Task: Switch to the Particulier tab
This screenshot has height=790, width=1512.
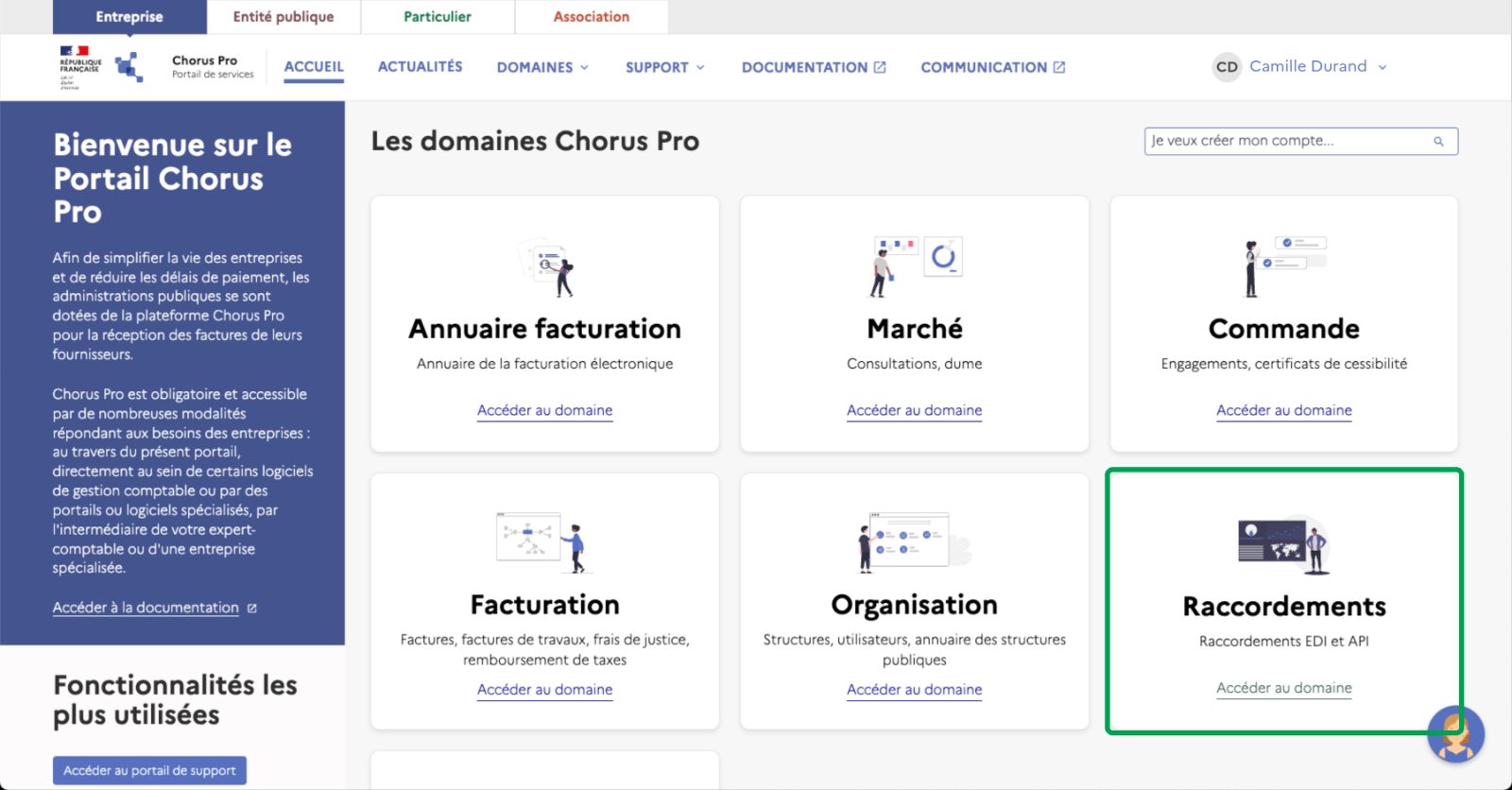Action: (x=438, y=17)
